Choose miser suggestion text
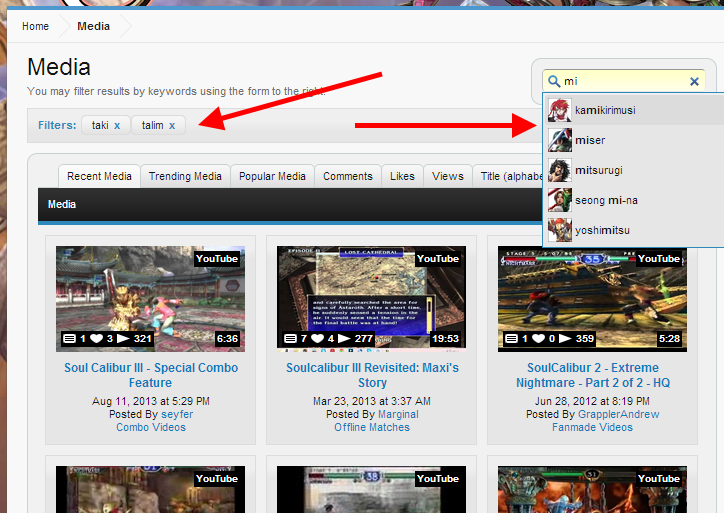The height and width of the screenshot is (513, 724). [590, 140]
